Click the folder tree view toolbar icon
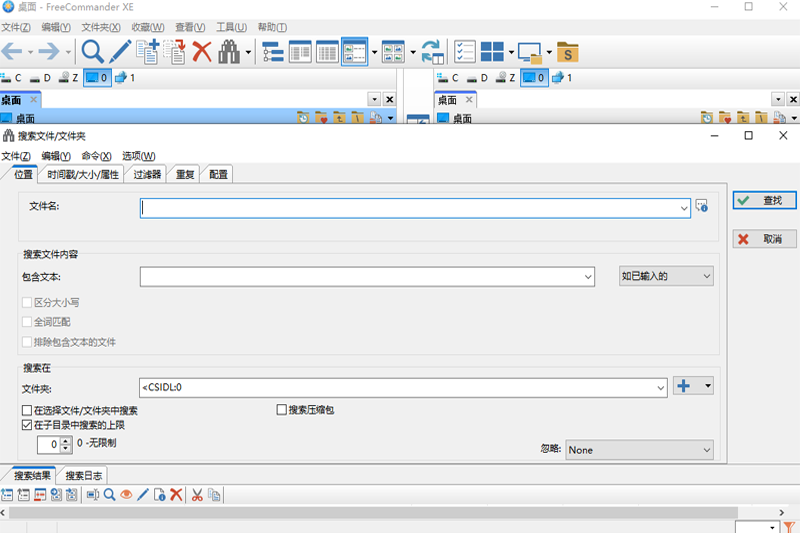The width and height of the screenshot is (800, 533). [272, 52]
